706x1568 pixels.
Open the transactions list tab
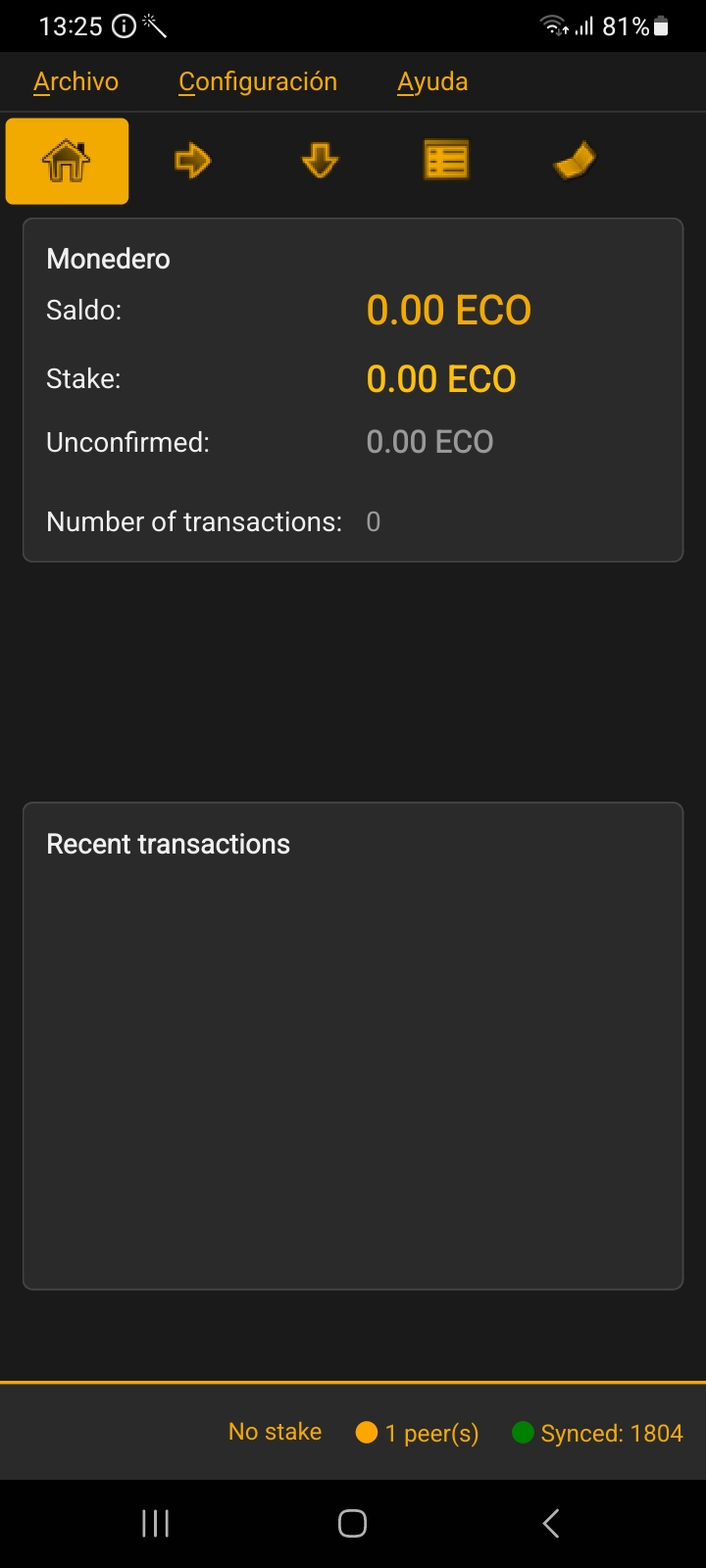point(446,161)
